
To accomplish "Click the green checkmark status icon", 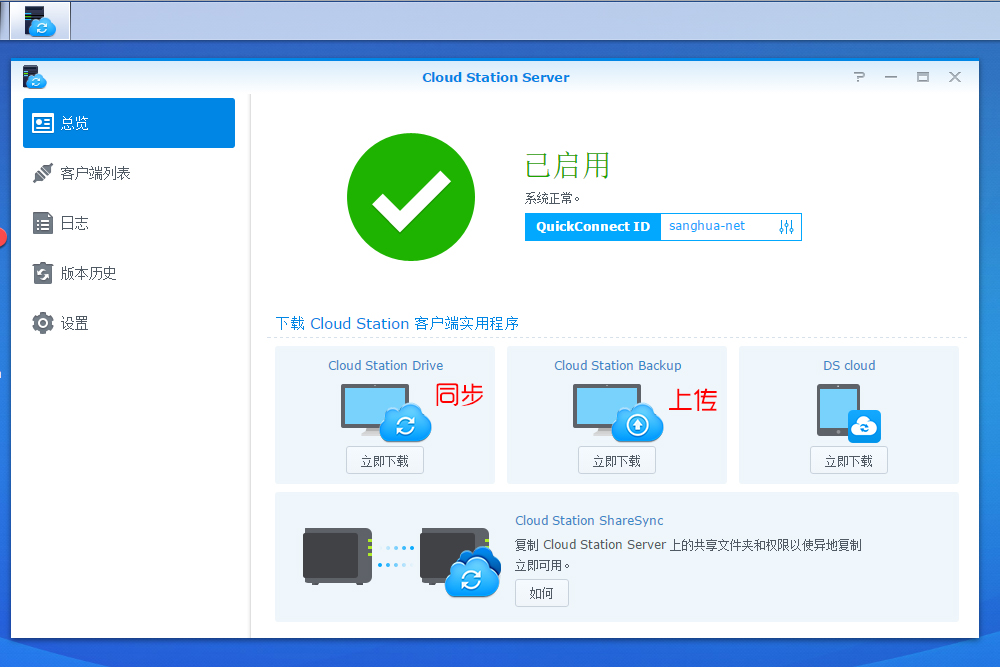I will coord(410,197).
